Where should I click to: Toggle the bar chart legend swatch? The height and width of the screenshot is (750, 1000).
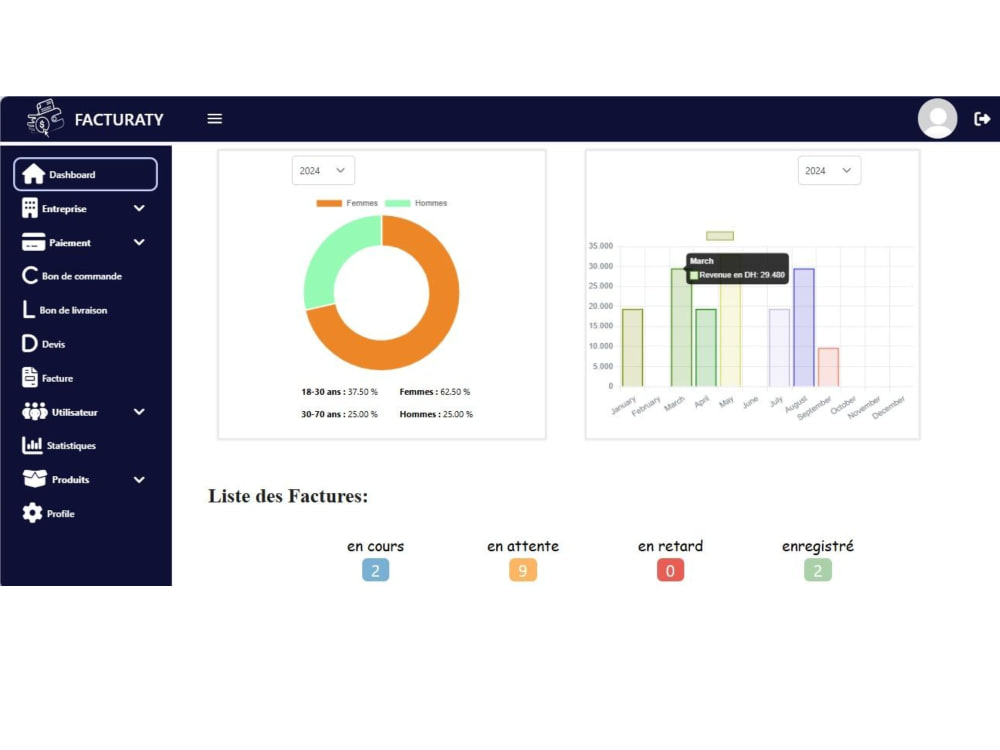720,236
